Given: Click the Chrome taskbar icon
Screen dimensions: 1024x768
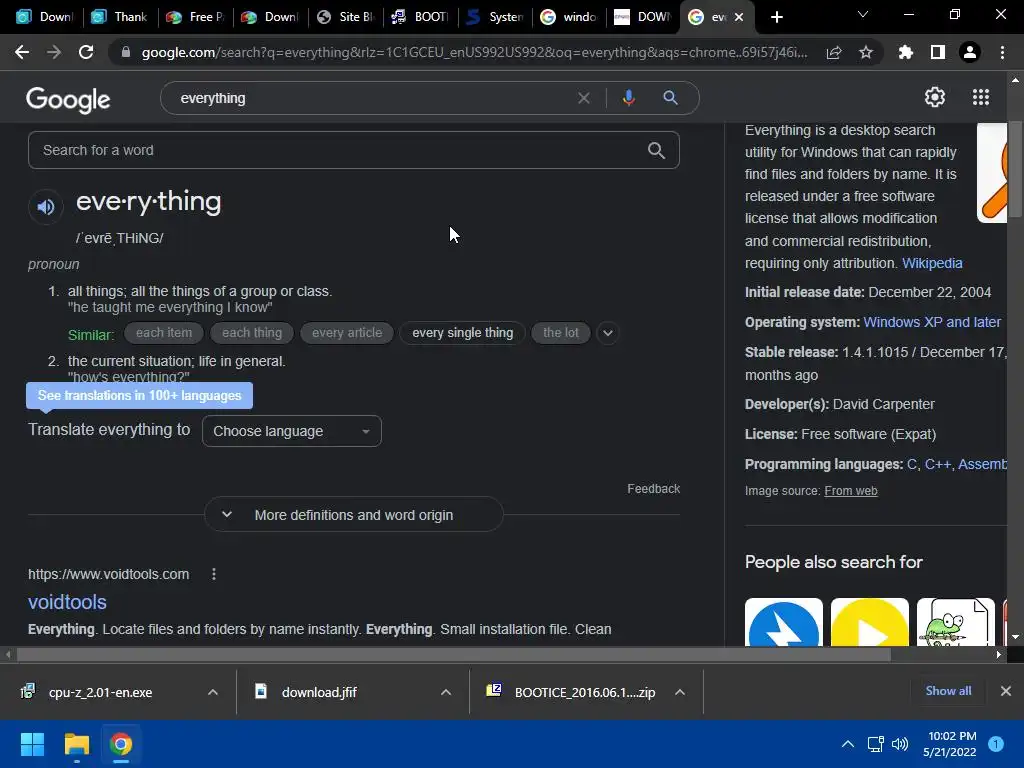Looking at the screenshot, I should pyautogui.click(x=121, y=744).
